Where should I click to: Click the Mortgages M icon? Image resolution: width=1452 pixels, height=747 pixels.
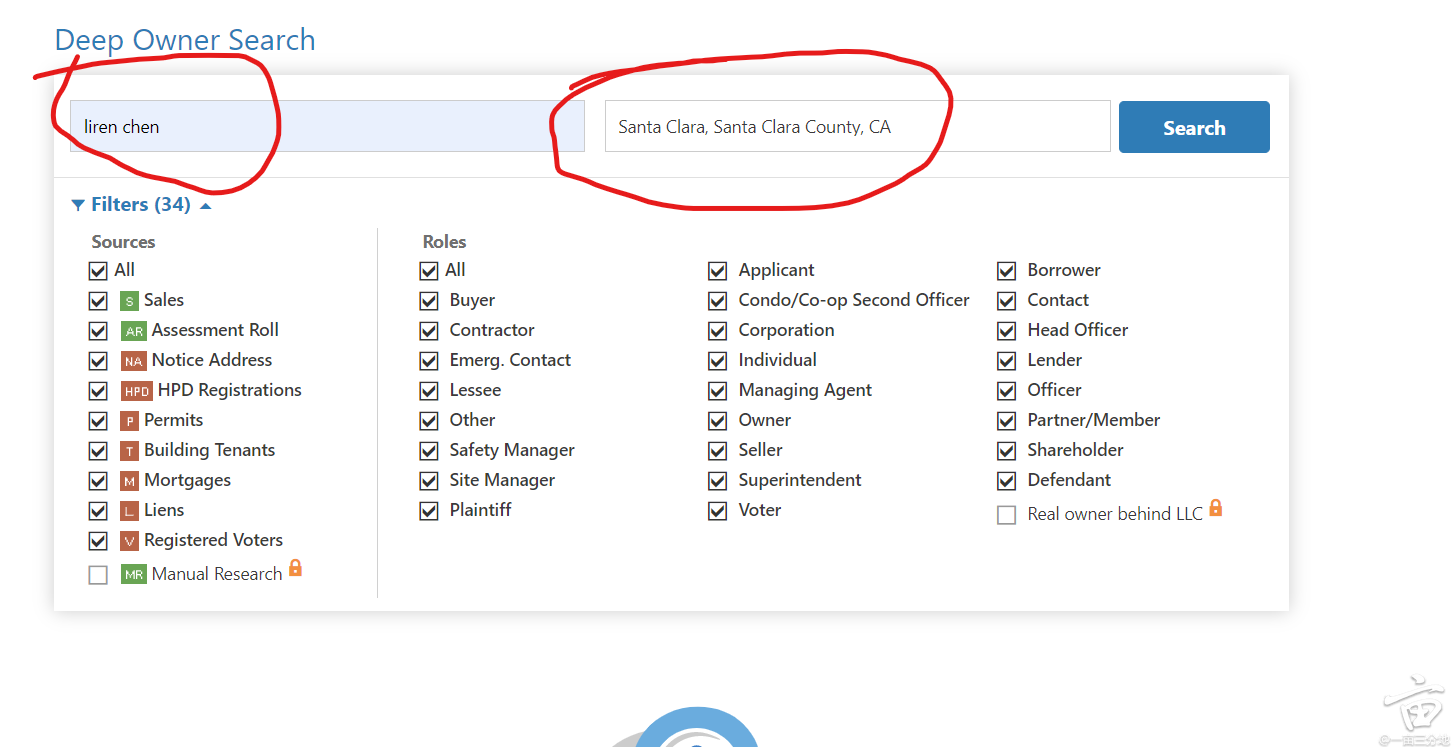pos(129,481)
